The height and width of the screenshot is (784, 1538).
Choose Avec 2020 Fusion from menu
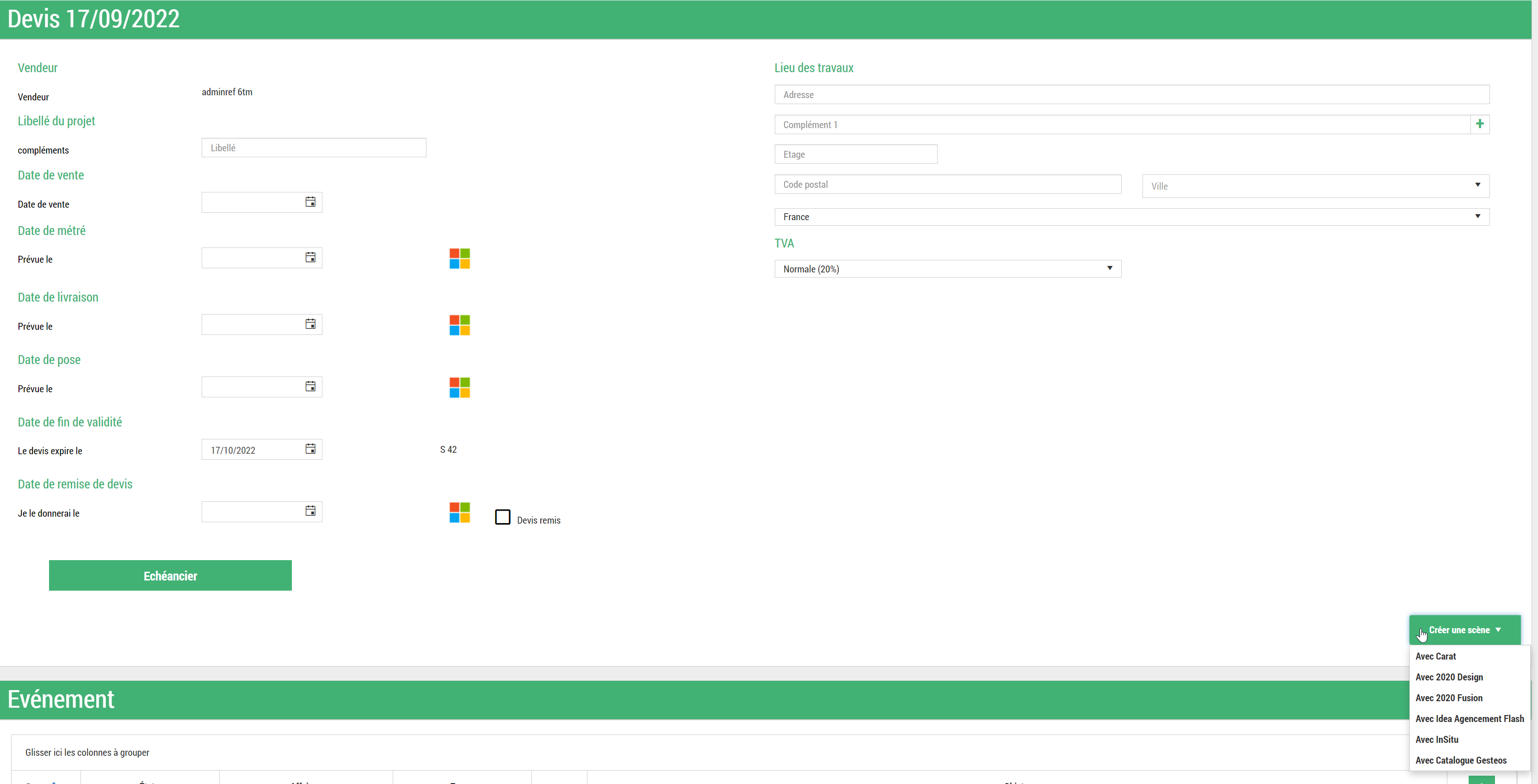tap(1448, 698)
